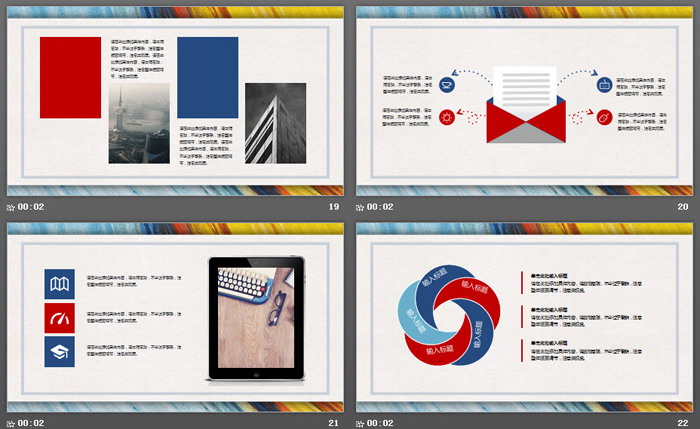Screen dimensions: 700x429
Task: Click the foggy city tower photo
Action: (139, 124)
